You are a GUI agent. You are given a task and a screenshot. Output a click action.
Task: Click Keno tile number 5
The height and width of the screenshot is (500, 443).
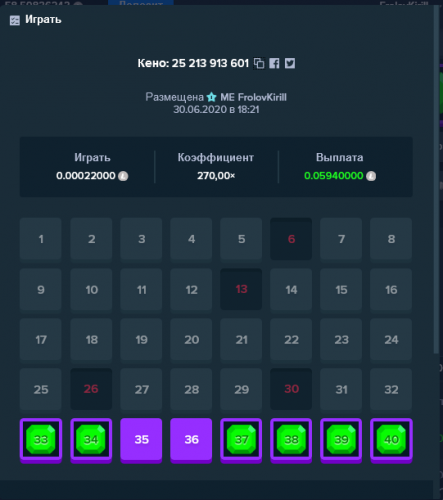241,239
